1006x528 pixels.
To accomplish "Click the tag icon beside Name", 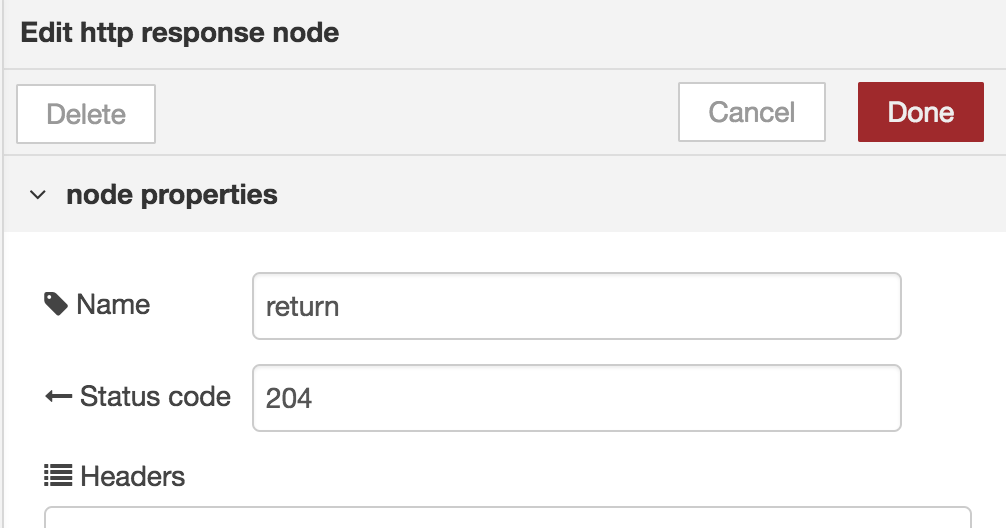I will [56, 304].
